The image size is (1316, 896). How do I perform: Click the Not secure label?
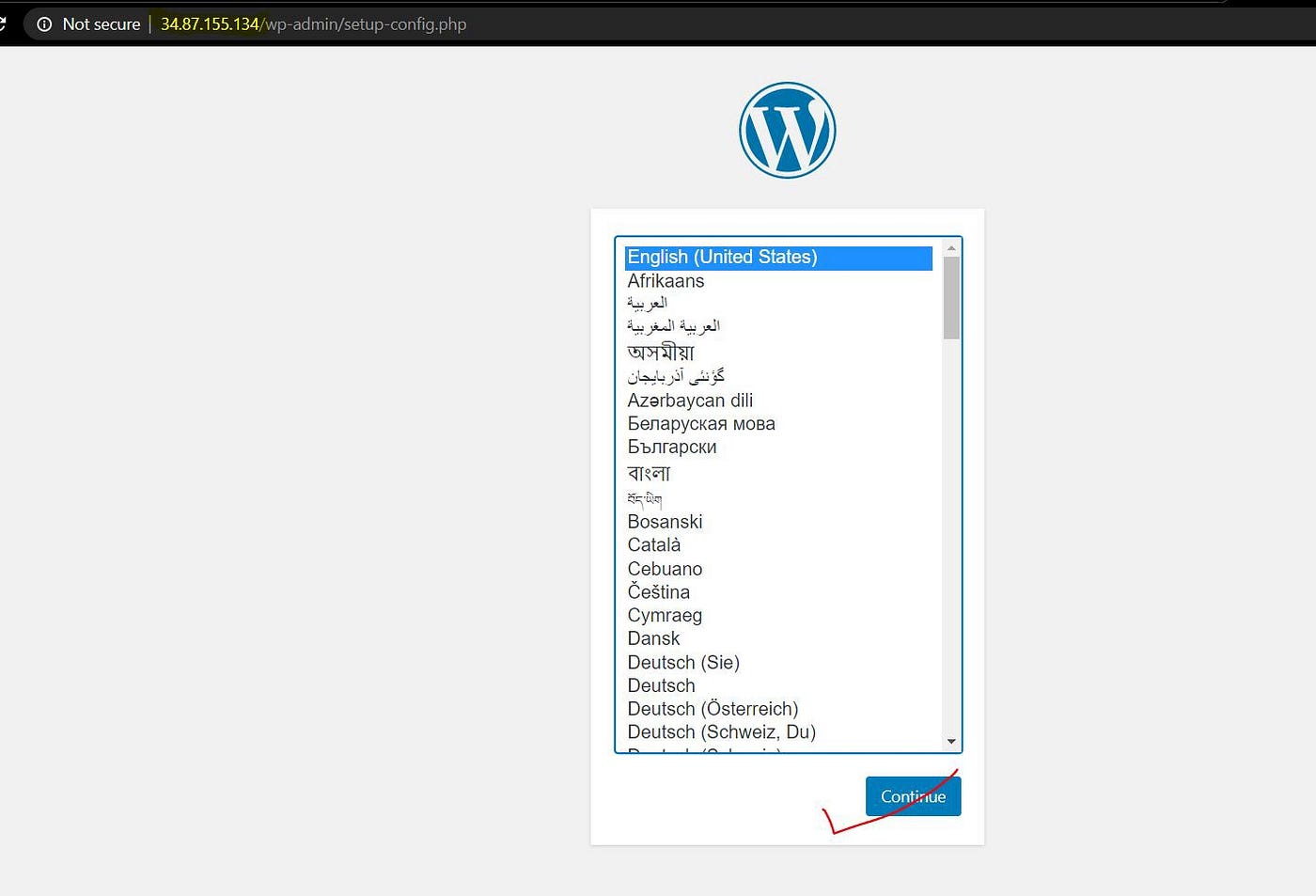(102, 24)
